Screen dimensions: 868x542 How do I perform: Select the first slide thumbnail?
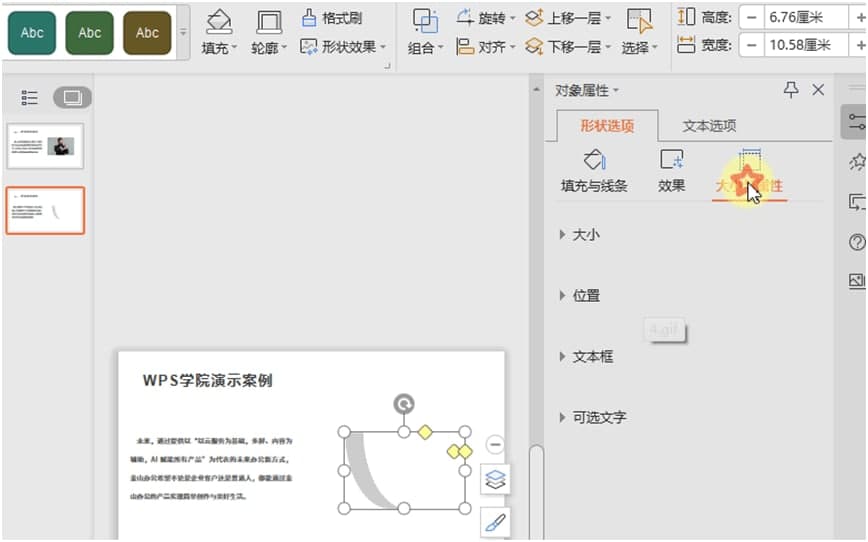tap(45, 146)
